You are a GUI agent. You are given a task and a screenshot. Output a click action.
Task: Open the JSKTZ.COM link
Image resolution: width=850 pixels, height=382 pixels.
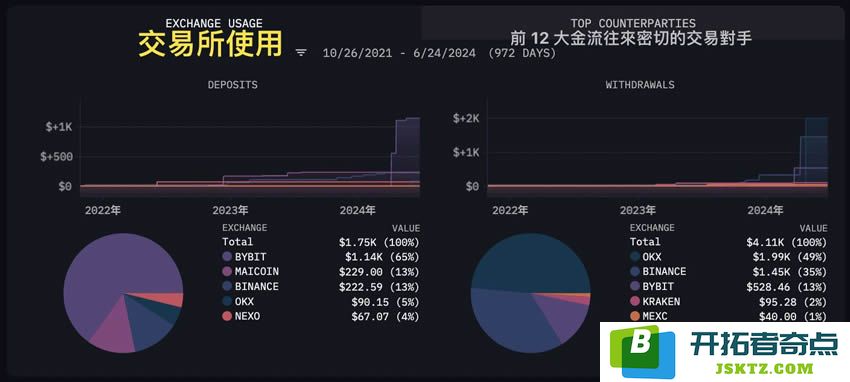point(764,368)
